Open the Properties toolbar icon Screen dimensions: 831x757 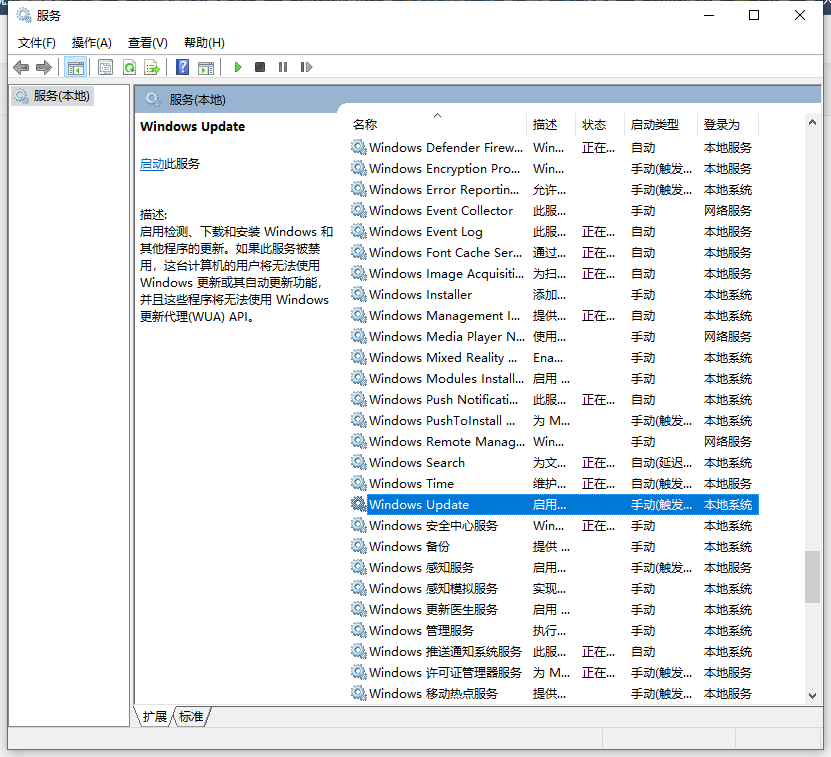click(105, 67)
